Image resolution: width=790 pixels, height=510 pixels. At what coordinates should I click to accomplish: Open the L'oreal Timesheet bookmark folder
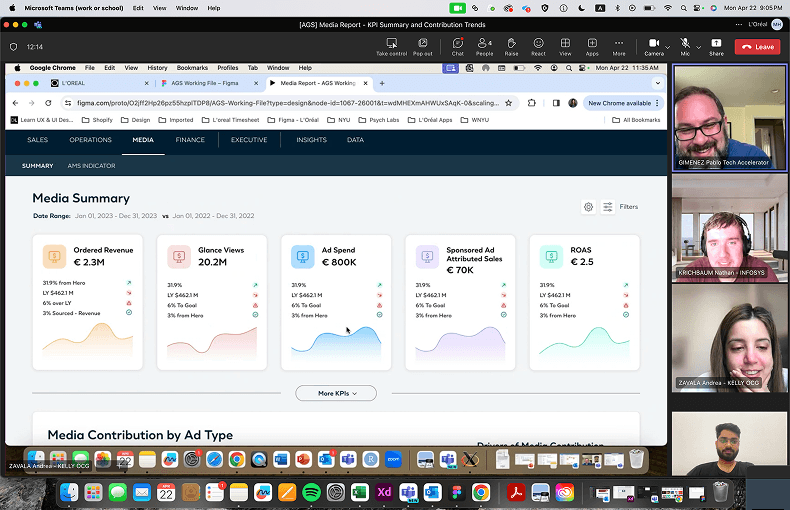[x=230, y=120]
